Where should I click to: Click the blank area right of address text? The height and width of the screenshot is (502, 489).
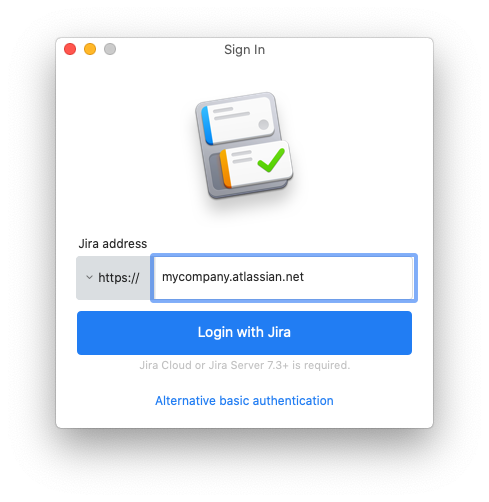click(358, 278)
